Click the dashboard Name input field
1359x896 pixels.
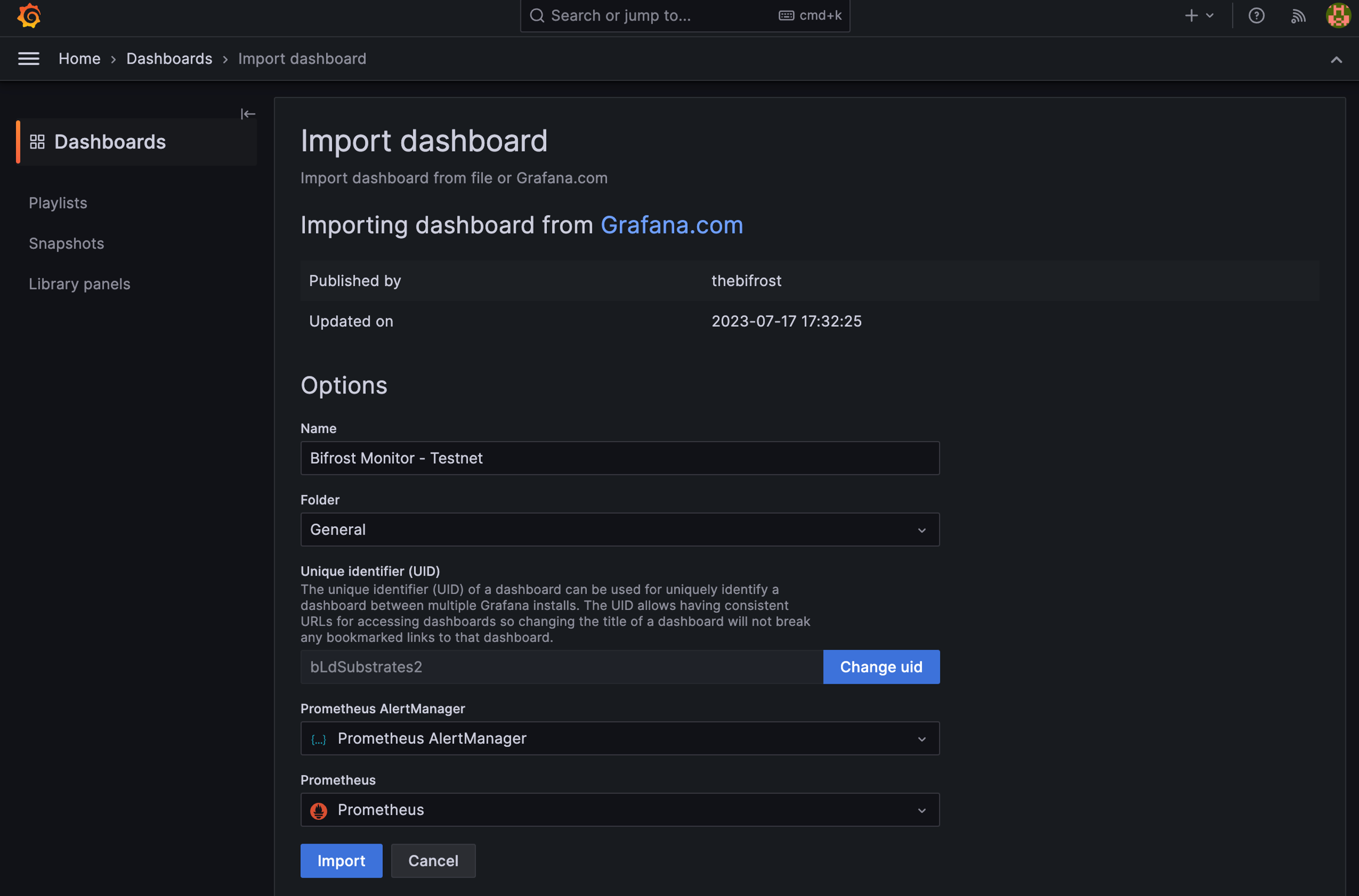point(619,458)
